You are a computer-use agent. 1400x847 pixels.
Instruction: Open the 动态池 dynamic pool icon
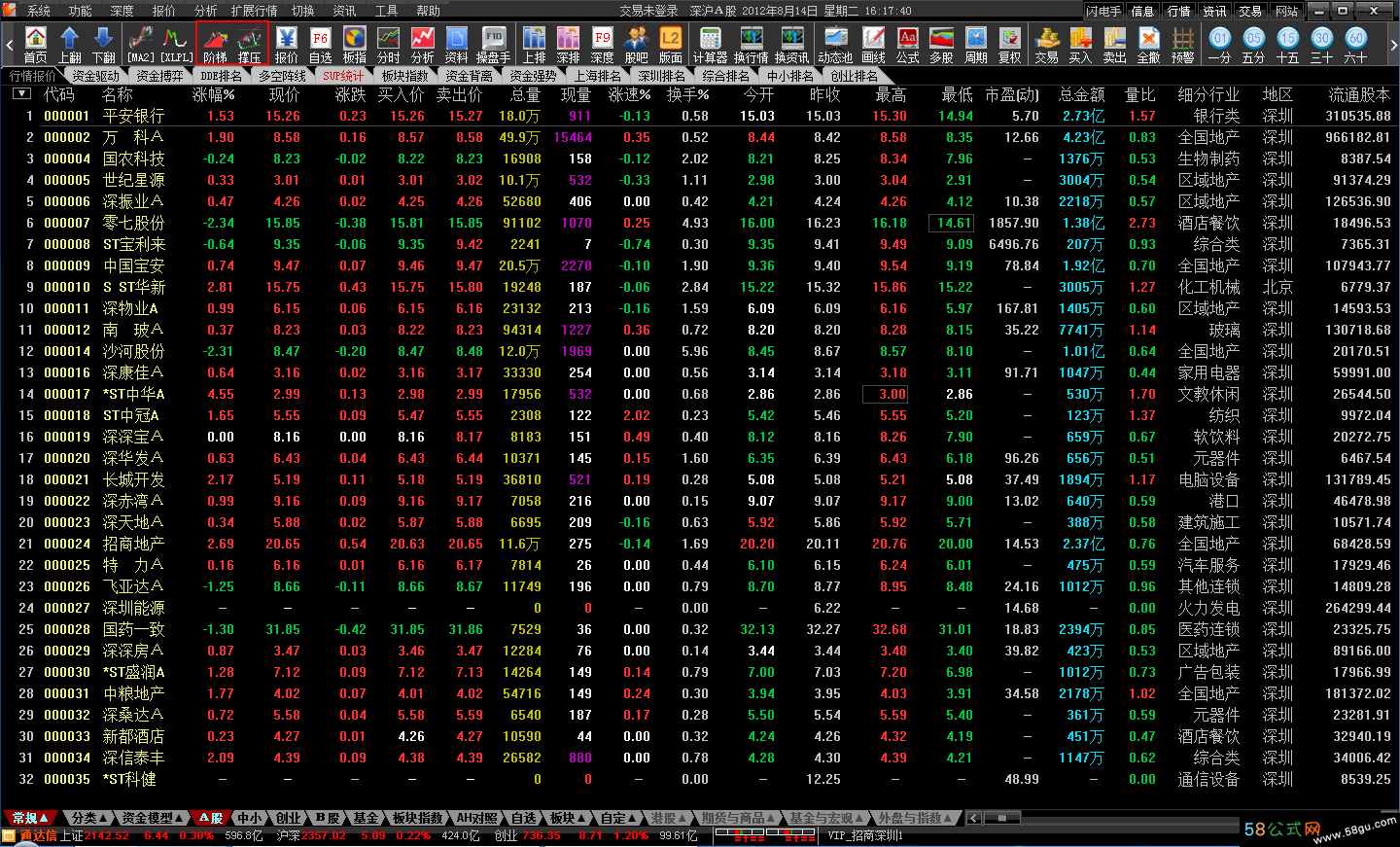click(835, 45)
